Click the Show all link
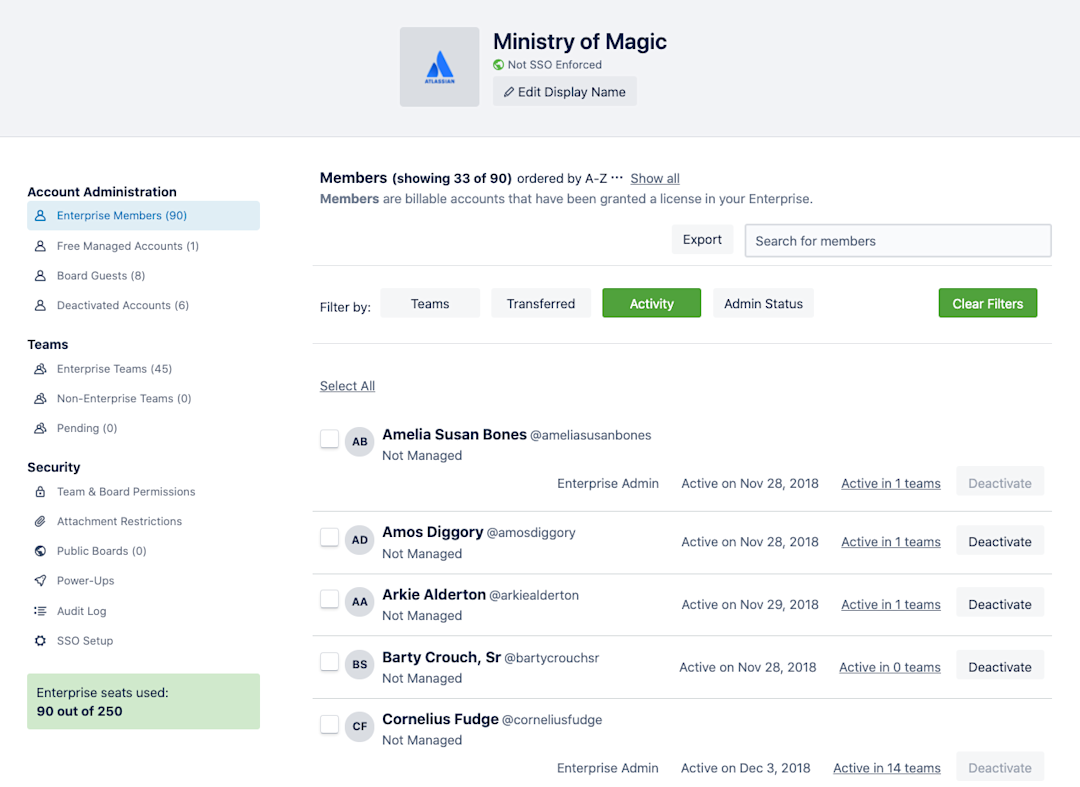 (x=654, y=178)
